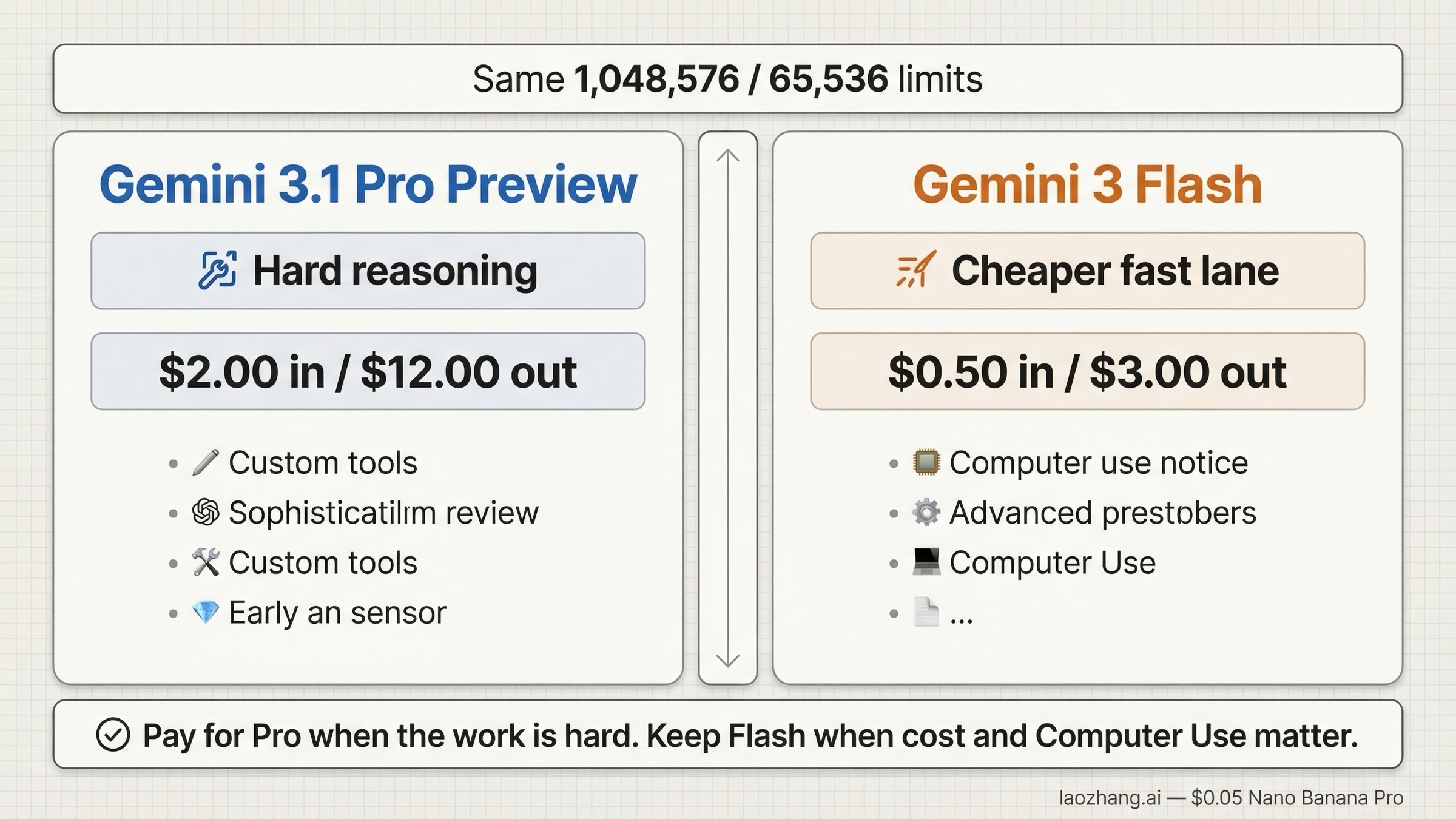Click the wrench icon beside Hard reasoning
1456x819 pixels.
(217, 270)
